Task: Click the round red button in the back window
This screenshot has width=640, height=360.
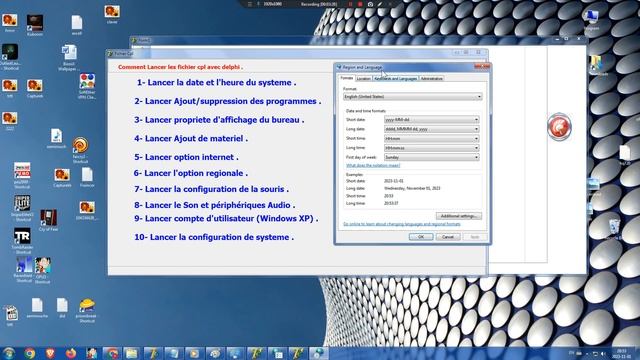Action: coord(559,127)
